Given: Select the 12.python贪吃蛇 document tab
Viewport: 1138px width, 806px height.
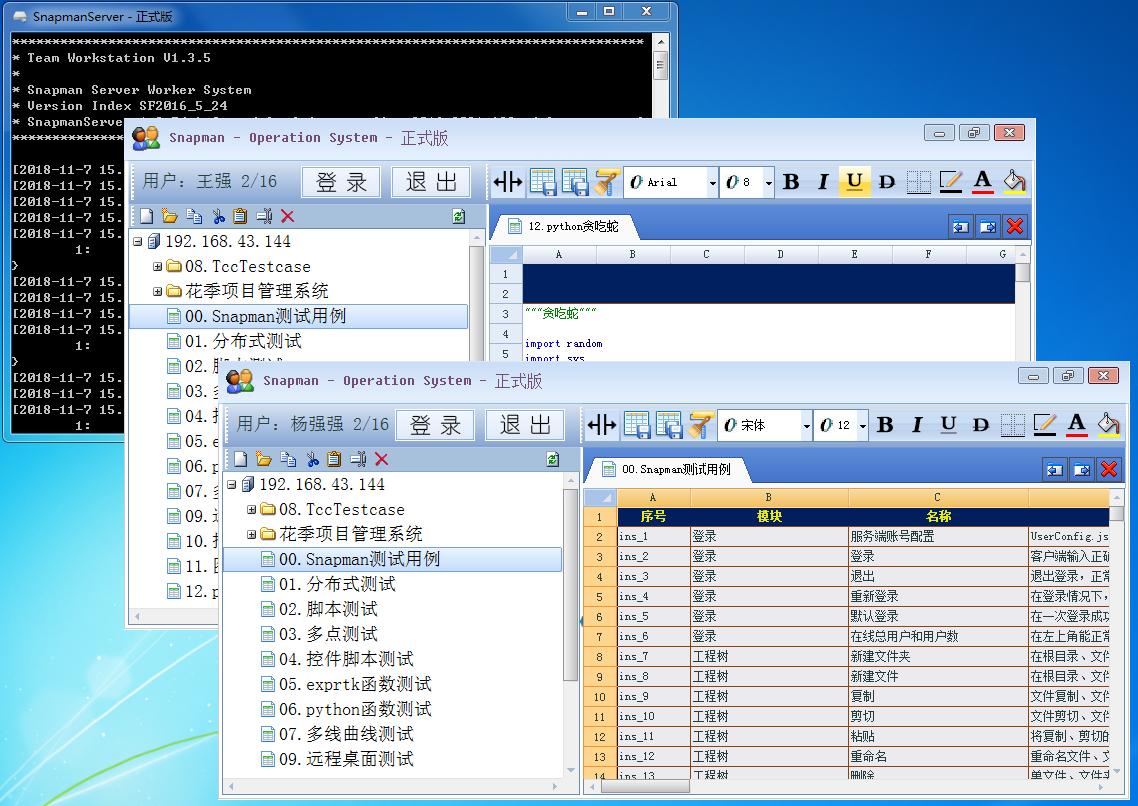Looking at the screenshot, I should coord(572,226).
